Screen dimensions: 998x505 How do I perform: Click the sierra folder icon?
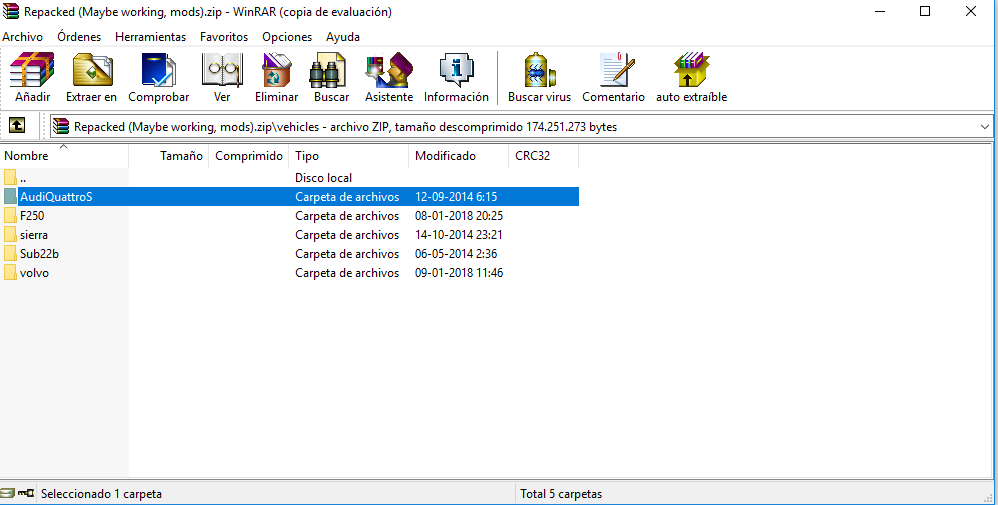pyautogui.click(x=10, y=234)
